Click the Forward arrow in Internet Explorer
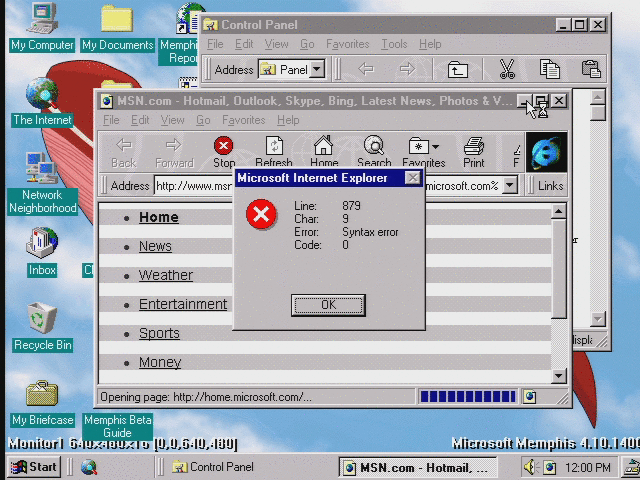Viewport: 640px width, 480px height. (174, 145)
